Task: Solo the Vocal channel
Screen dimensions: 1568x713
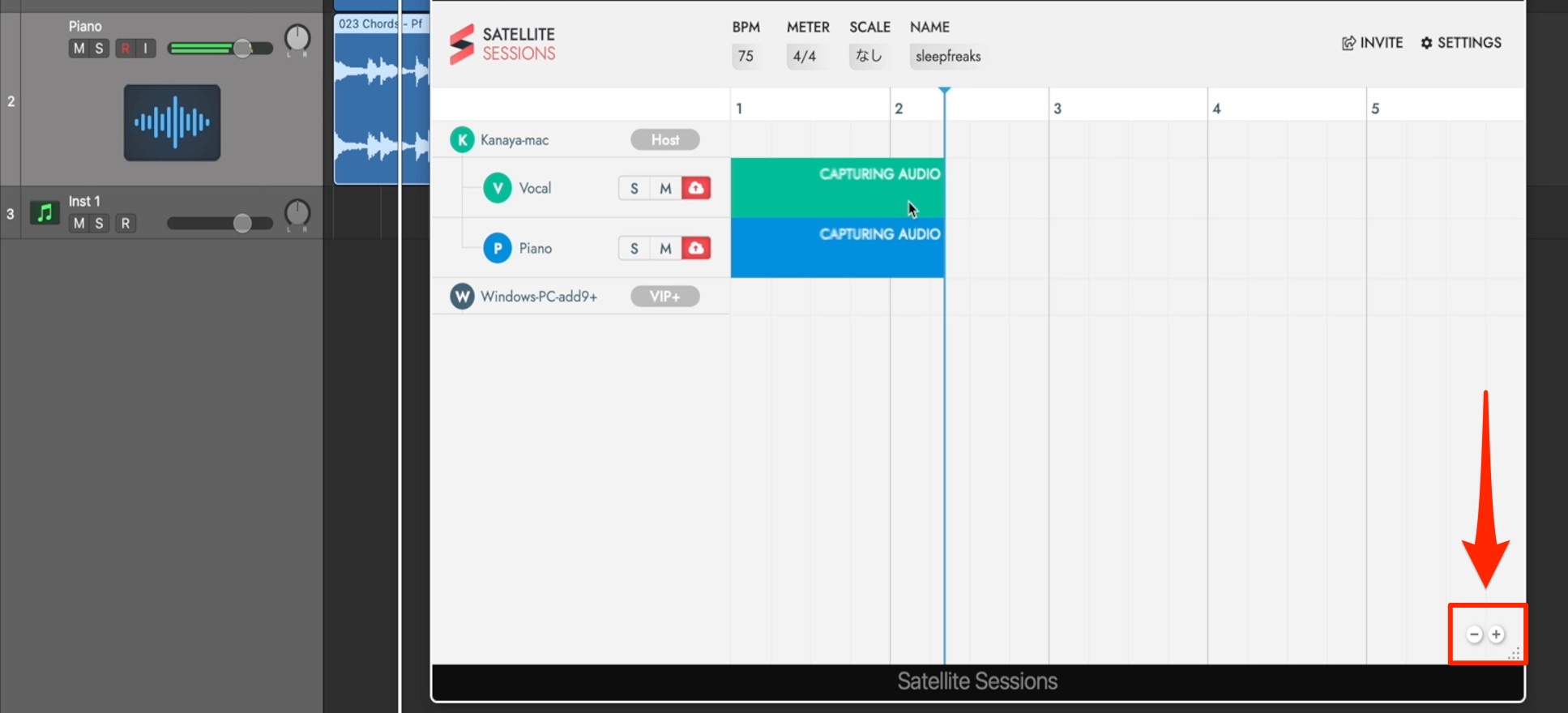Action: tap(634, 189)
